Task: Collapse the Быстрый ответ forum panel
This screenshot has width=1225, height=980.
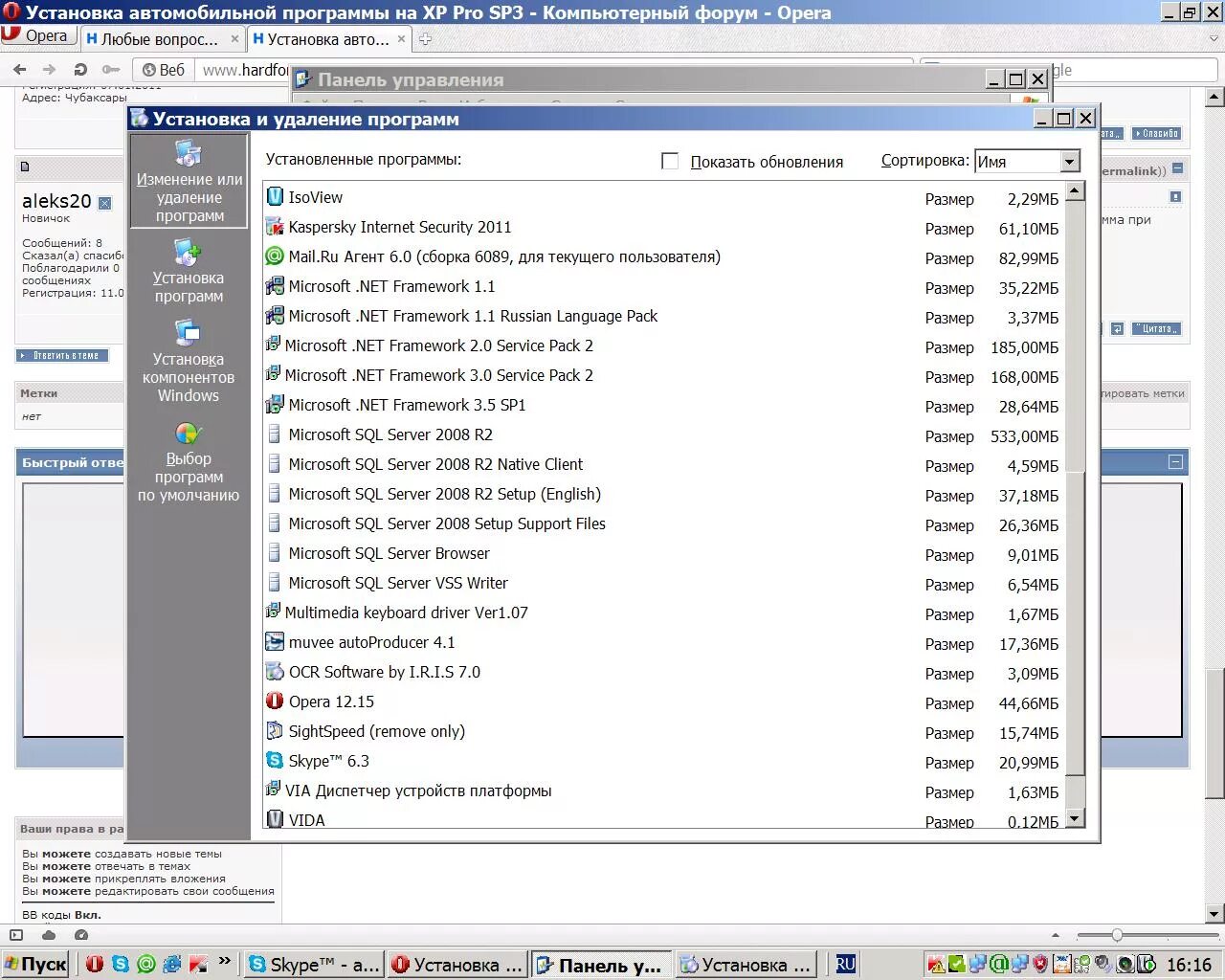Action: 1176,462
